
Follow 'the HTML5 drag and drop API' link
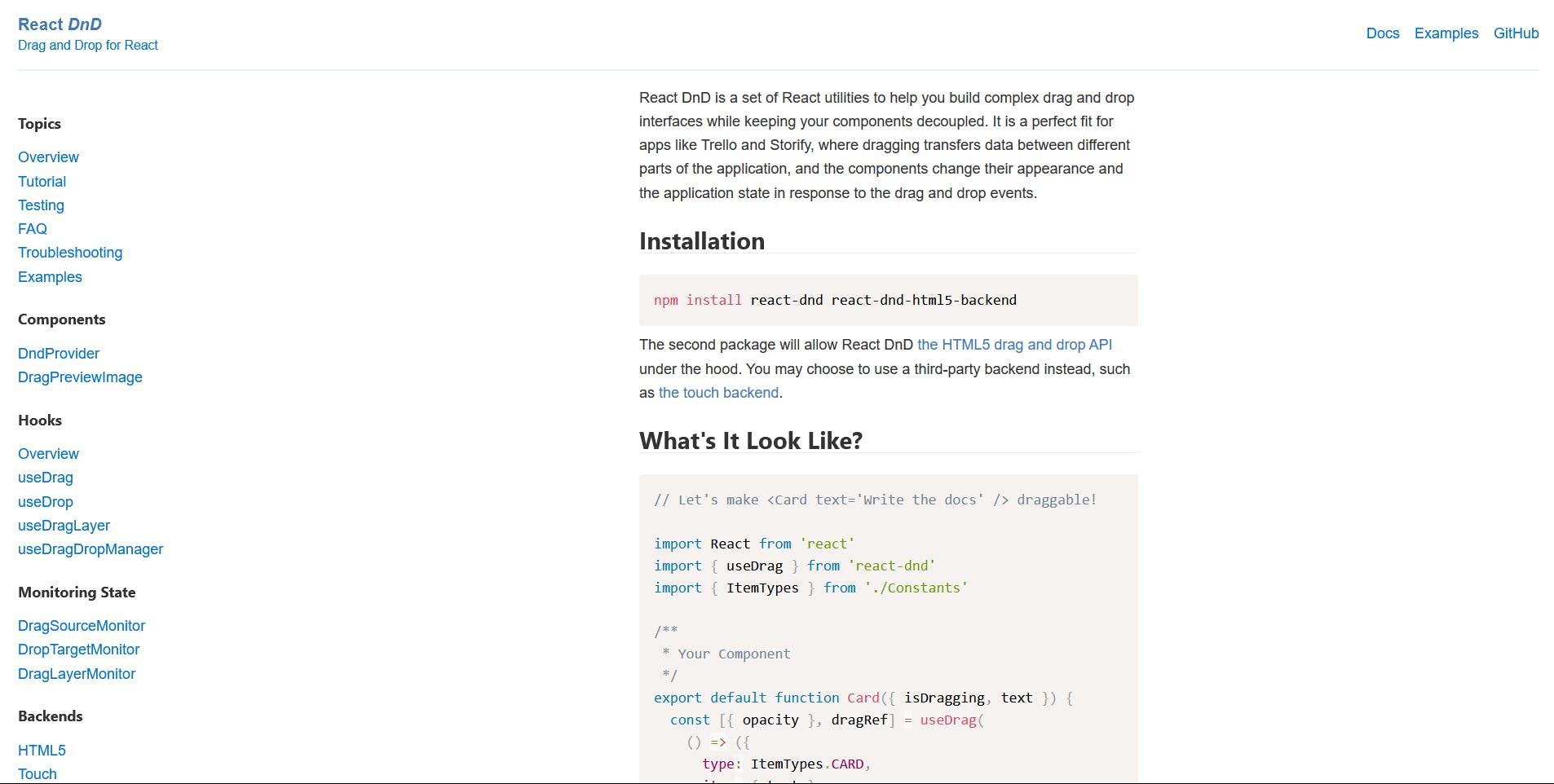pyautogui.click(x=1014, y=345)
